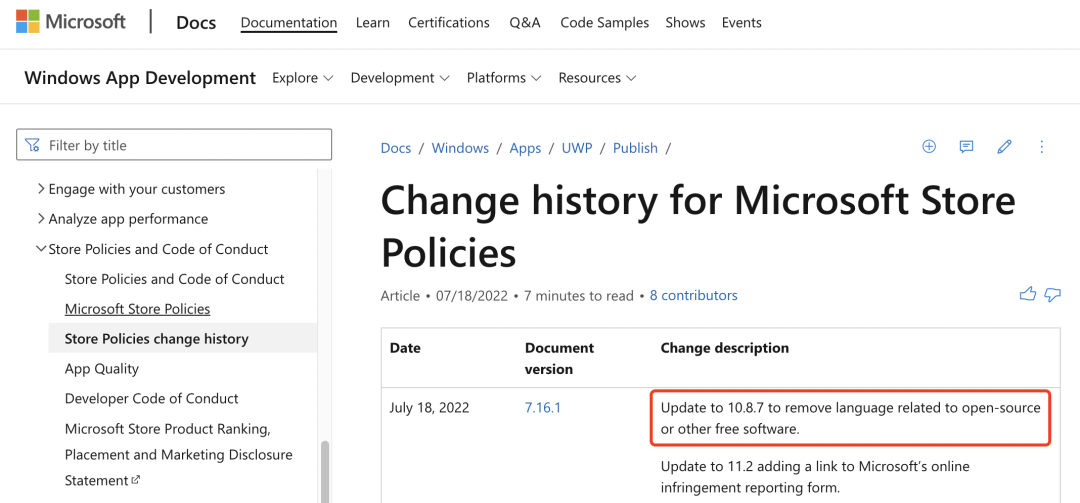Open the more options ellipsis menu
1080x503 pixels.
[1042, 147]
